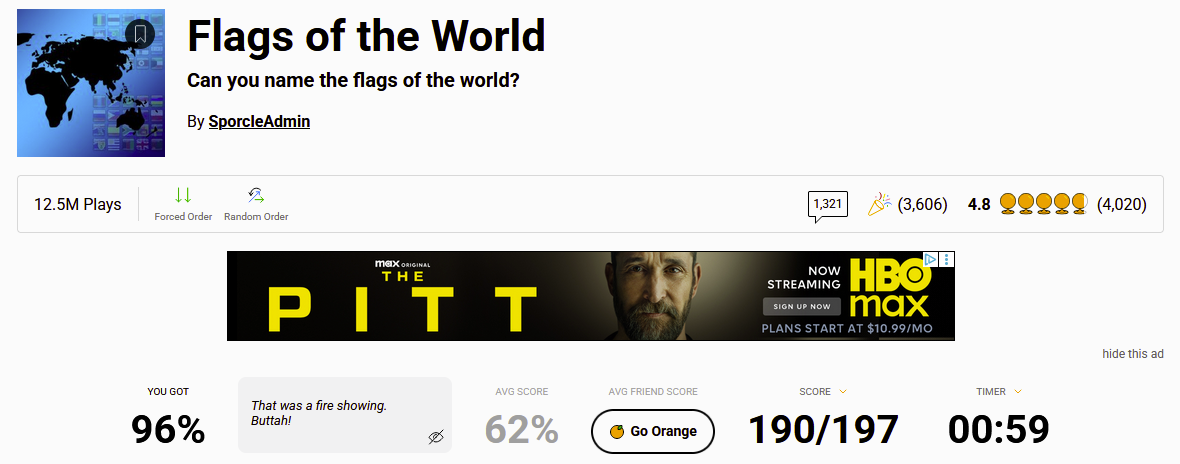
Task: Hide the result message with eye icon
Action: (435, 437)
